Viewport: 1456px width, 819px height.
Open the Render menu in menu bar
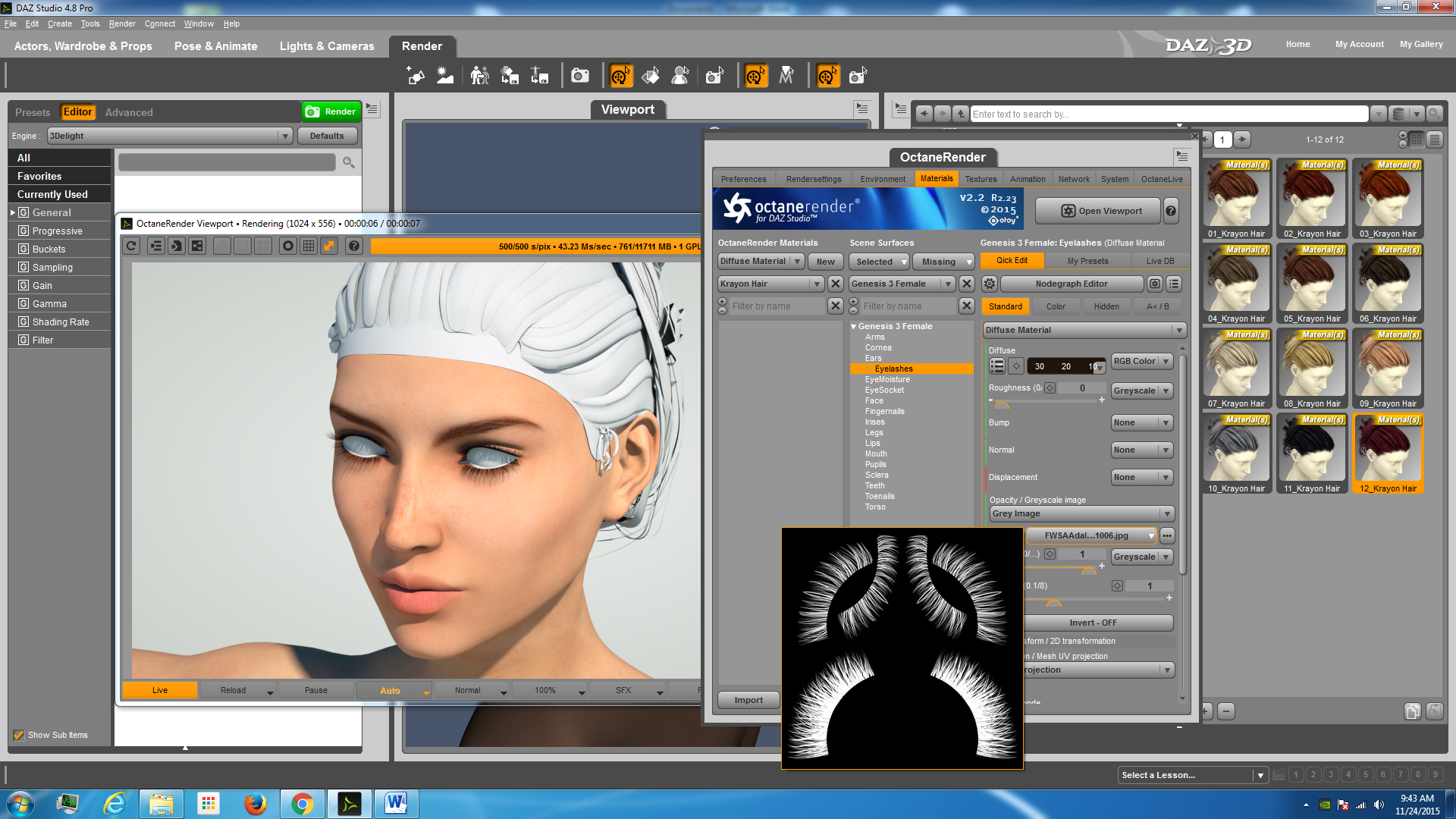(x=121, y=24)
